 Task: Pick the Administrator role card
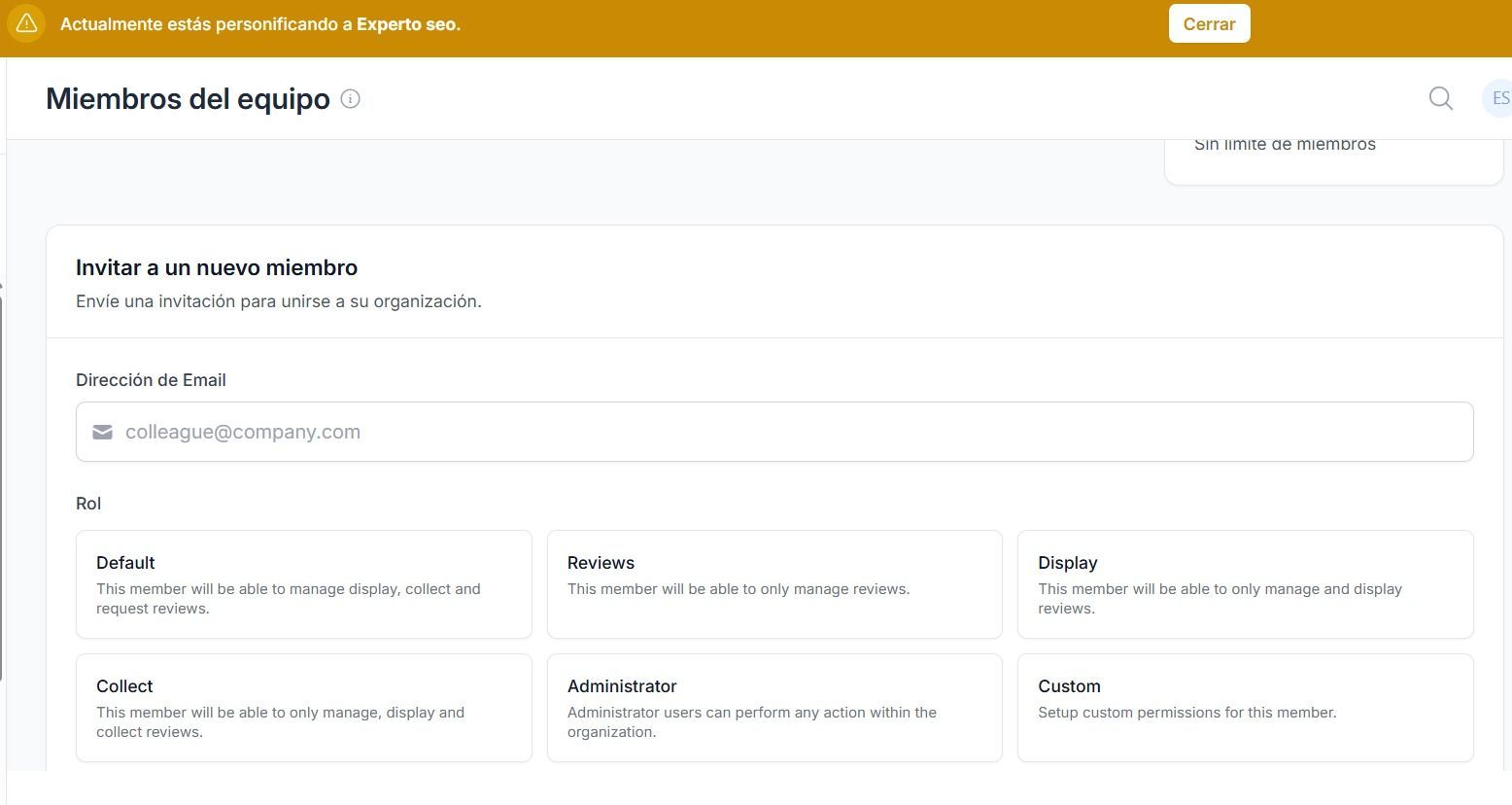774,708
